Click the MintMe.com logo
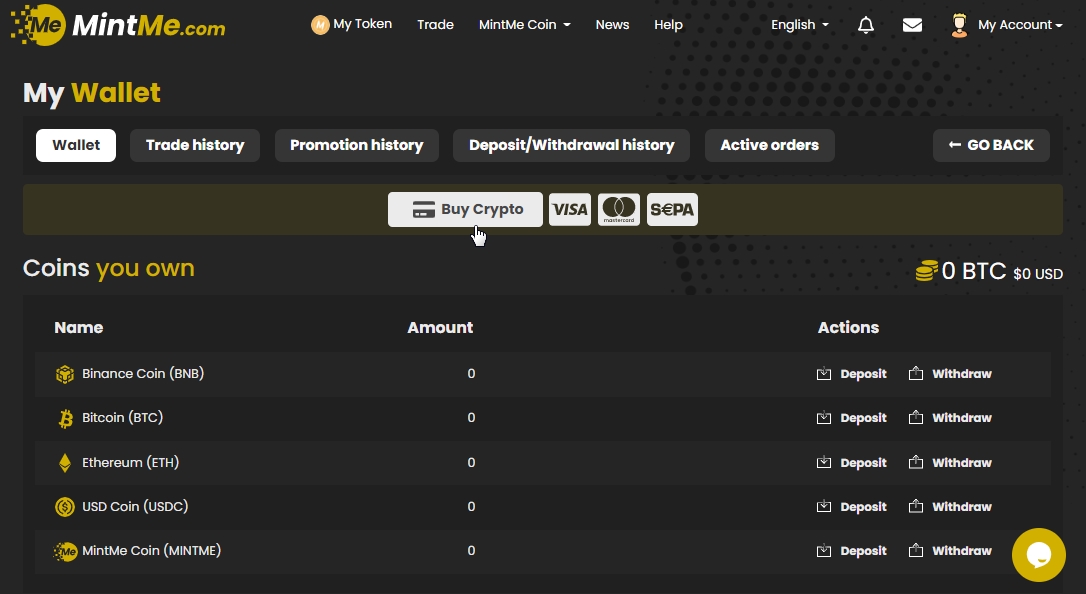The image size is (1086, 594). pyautogui.click(x=118, y=25)
